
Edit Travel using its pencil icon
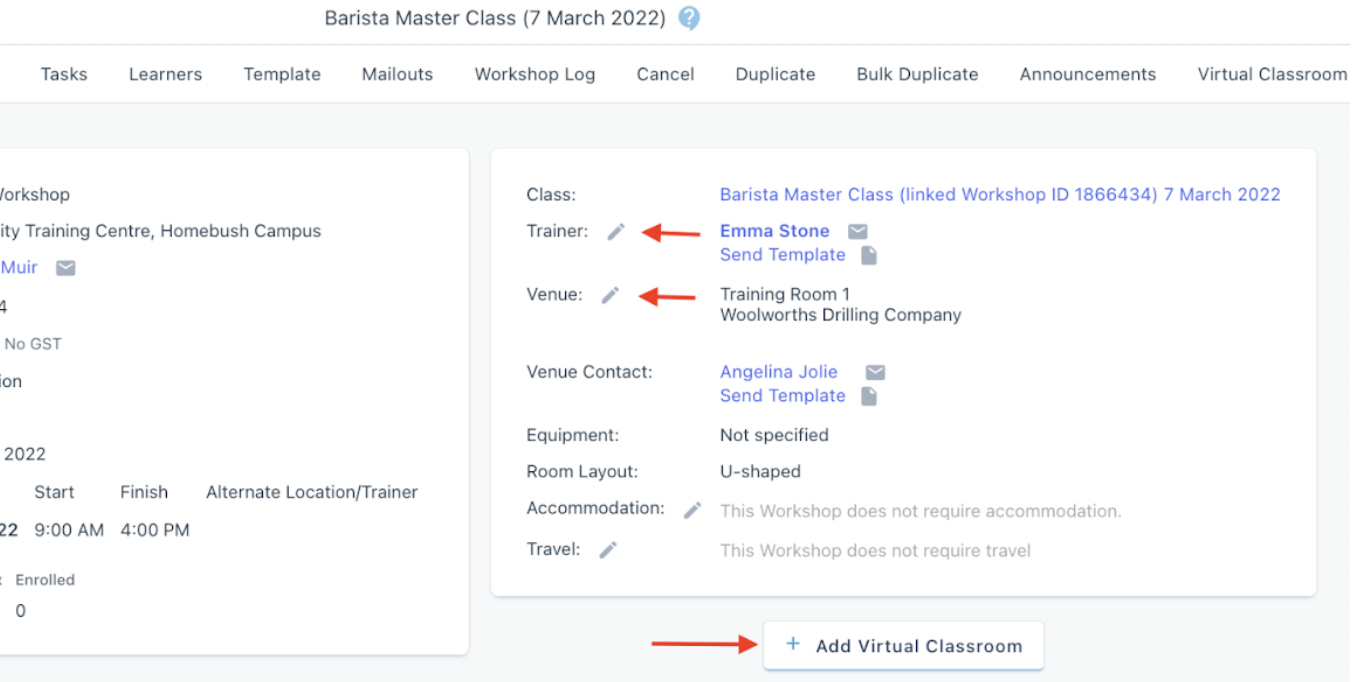[x=608, y=550]
